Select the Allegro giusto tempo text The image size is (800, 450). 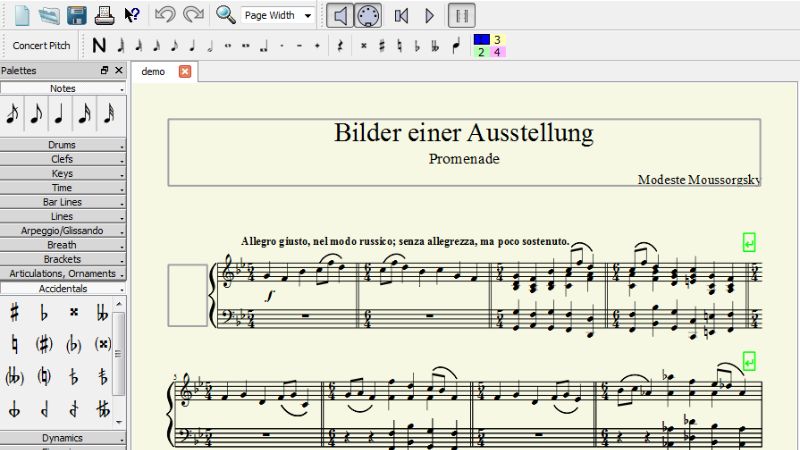(x=405, y=241)
